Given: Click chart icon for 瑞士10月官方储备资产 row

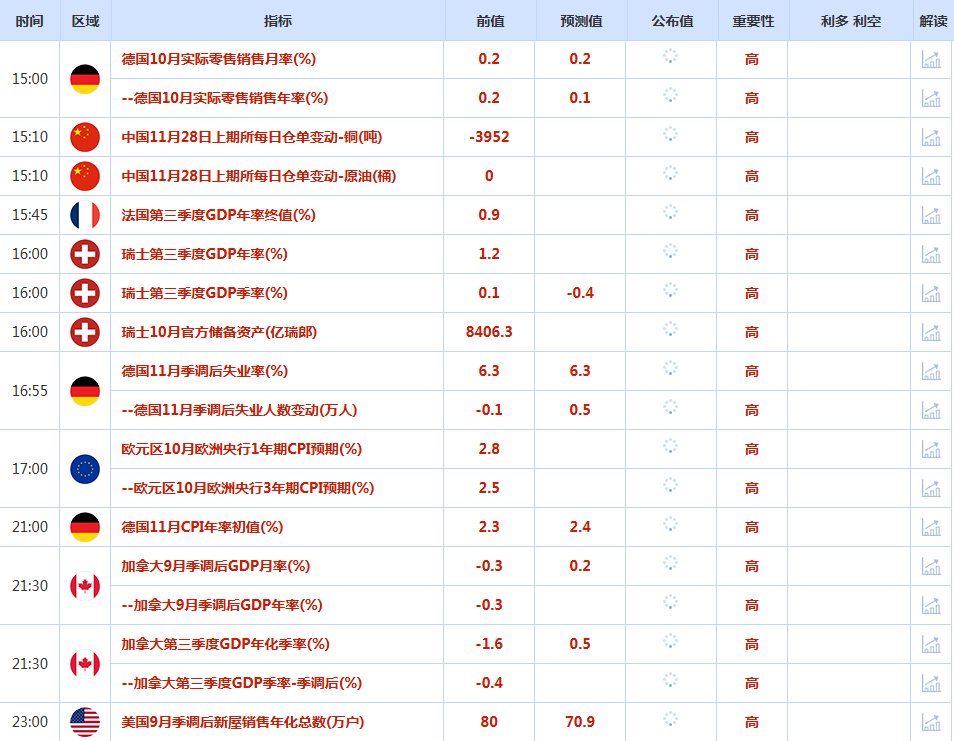Looking at the screenshot, I should point(931,332).
